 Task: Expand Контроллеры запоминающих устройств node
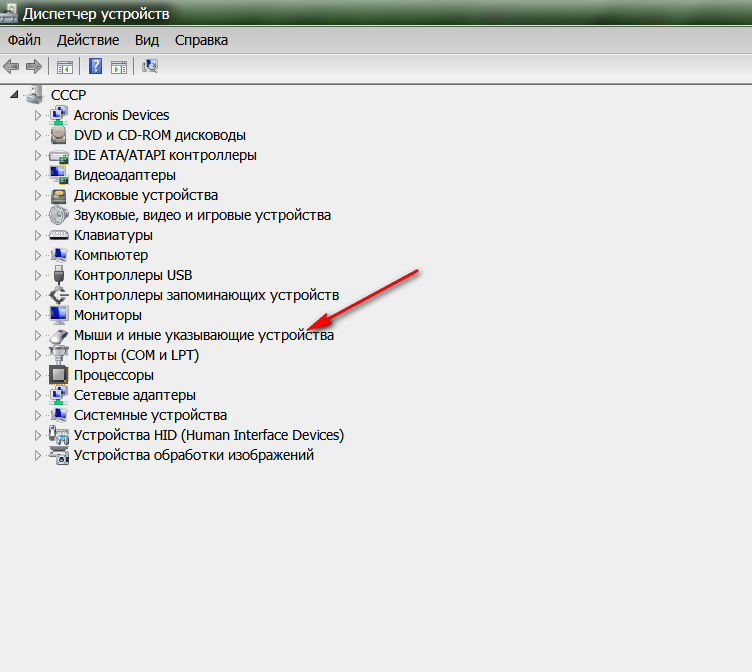tap(37, 295)
